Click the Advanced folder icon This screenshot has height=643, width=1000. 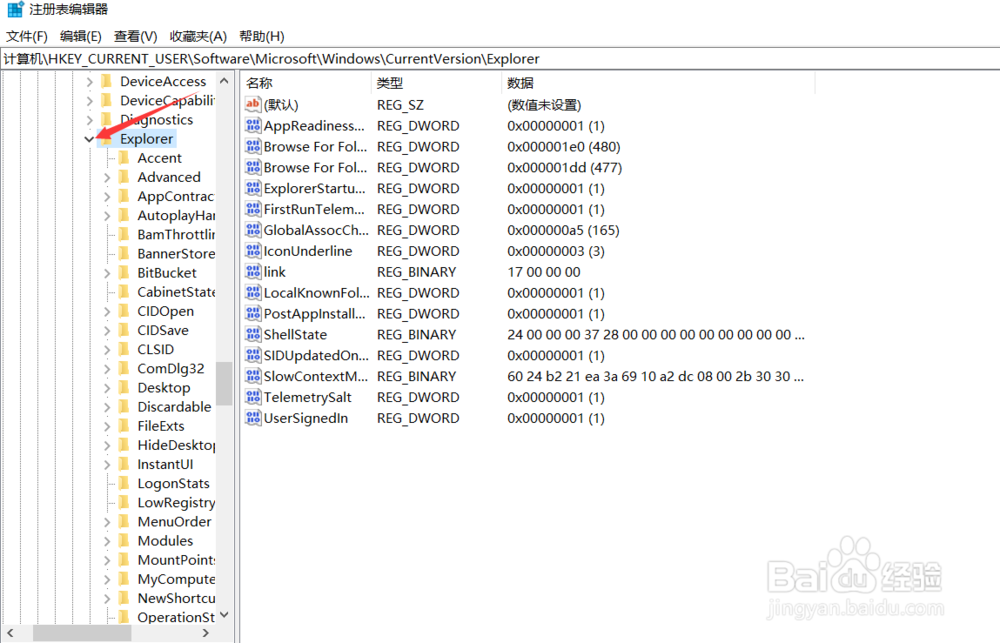tap(124, 177)
